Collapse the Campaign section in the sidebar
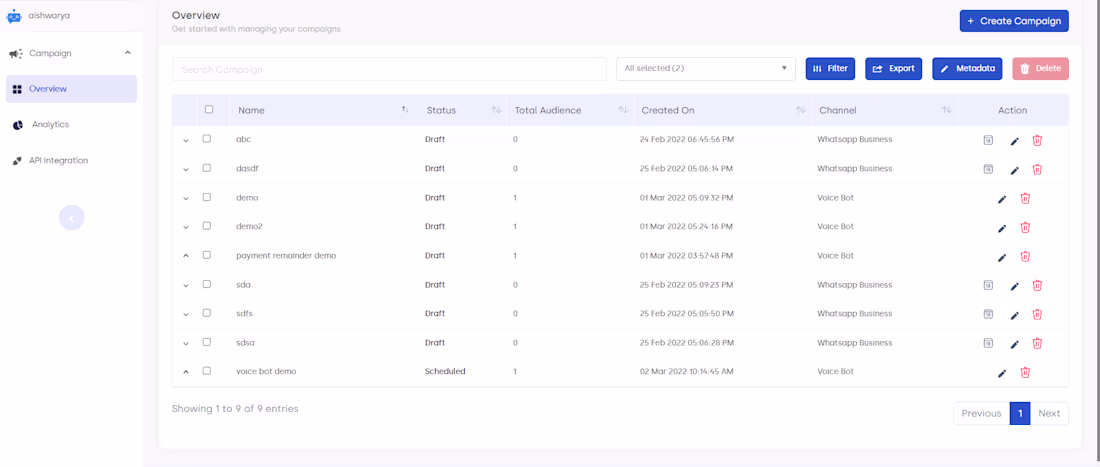 tap(127, 53)
